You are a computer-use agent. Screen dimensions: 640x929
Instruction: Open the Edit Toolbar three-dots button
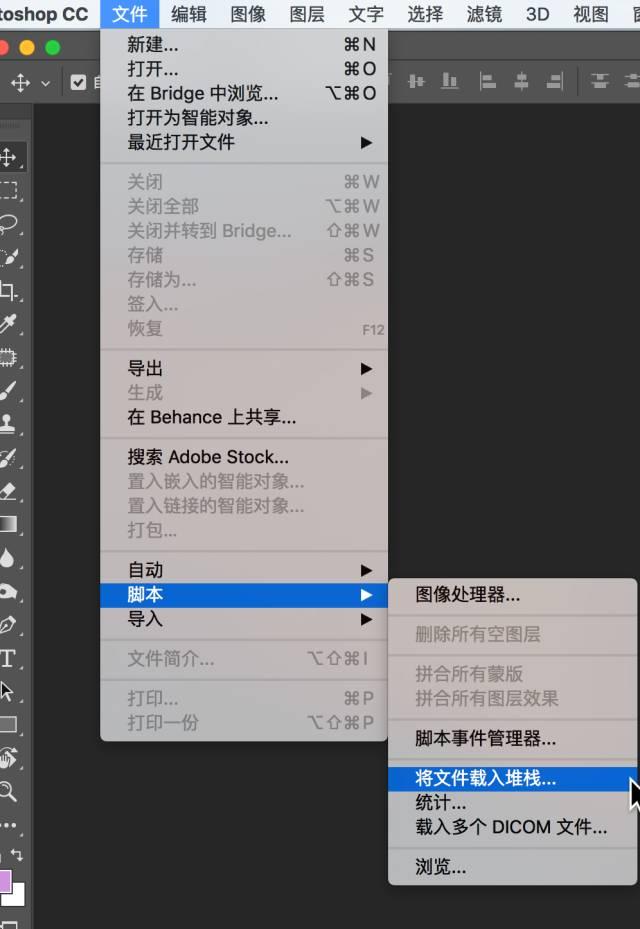[8, 824]
